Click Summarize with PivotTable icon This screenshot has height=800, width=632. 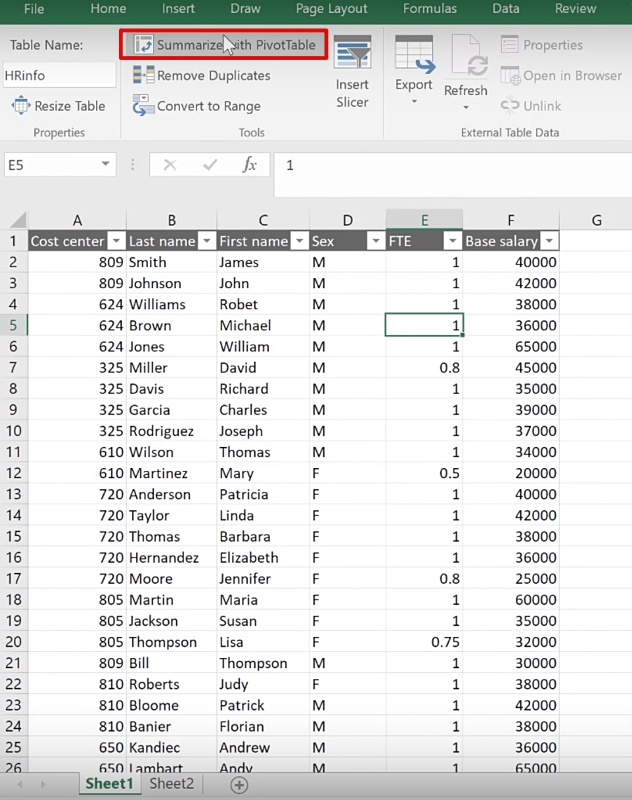point(144,45)
